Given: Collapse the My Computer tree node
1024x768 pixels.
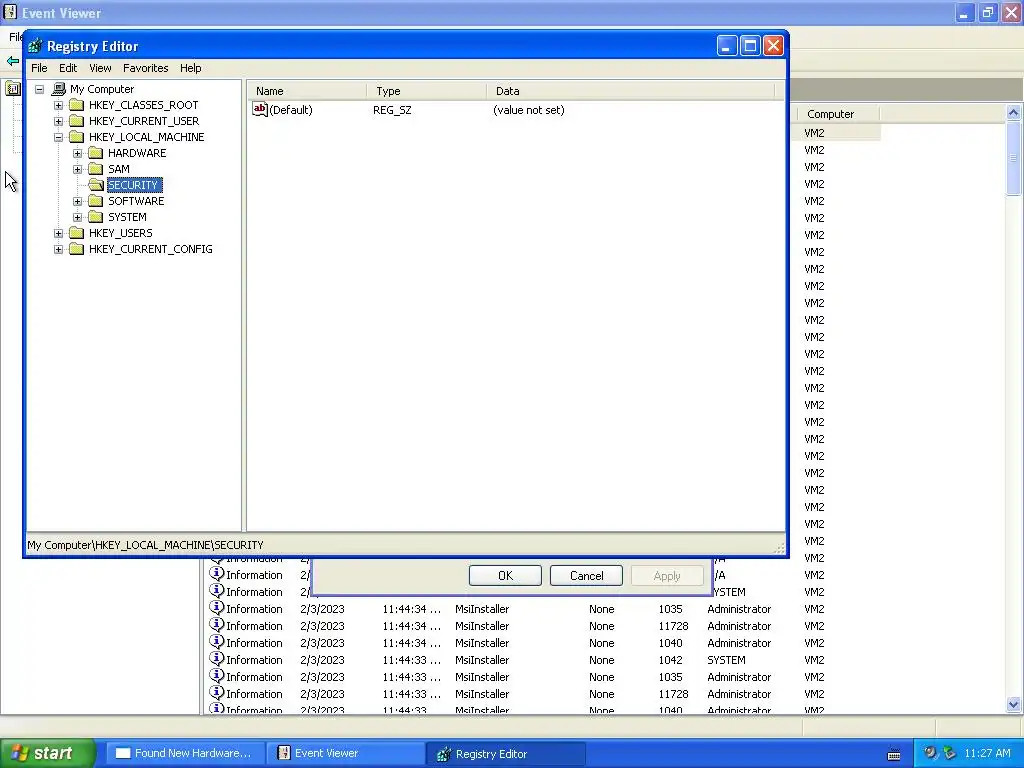Looking at the screenshot, I should (x=39, y=89).
